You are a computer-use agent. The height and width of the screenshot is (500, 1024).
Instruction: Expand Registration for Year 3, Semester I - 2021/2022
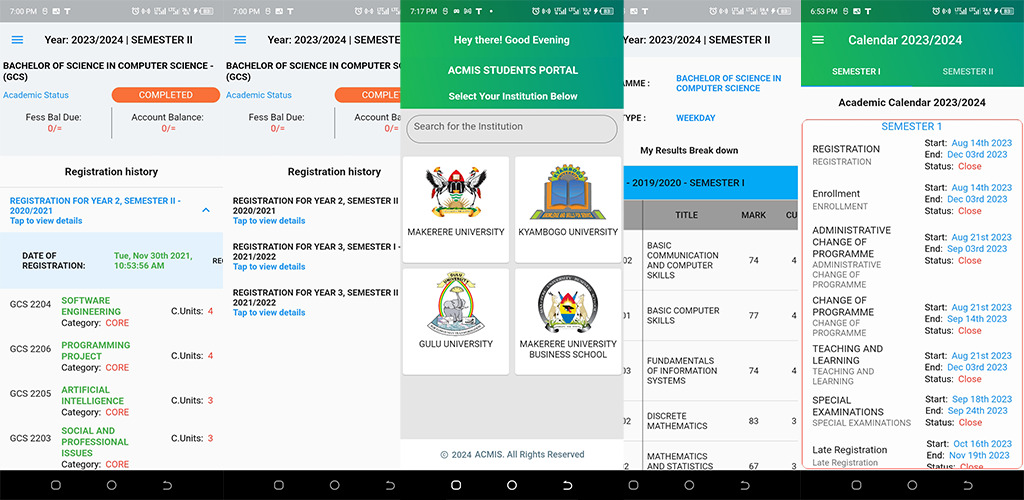tap(316, 257)
